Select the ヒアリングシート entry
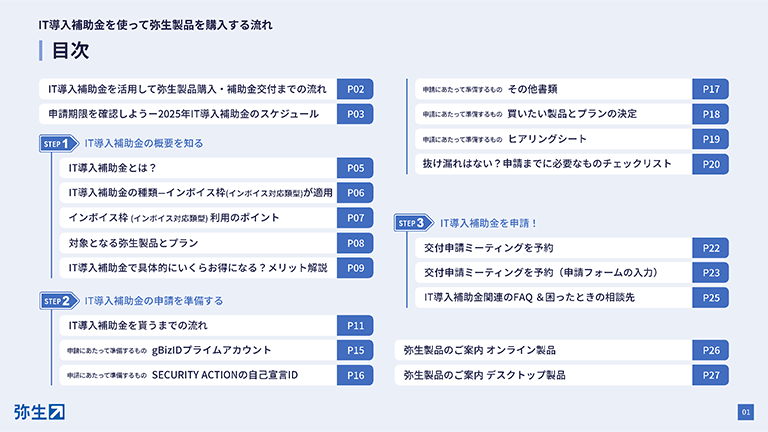 572,139
